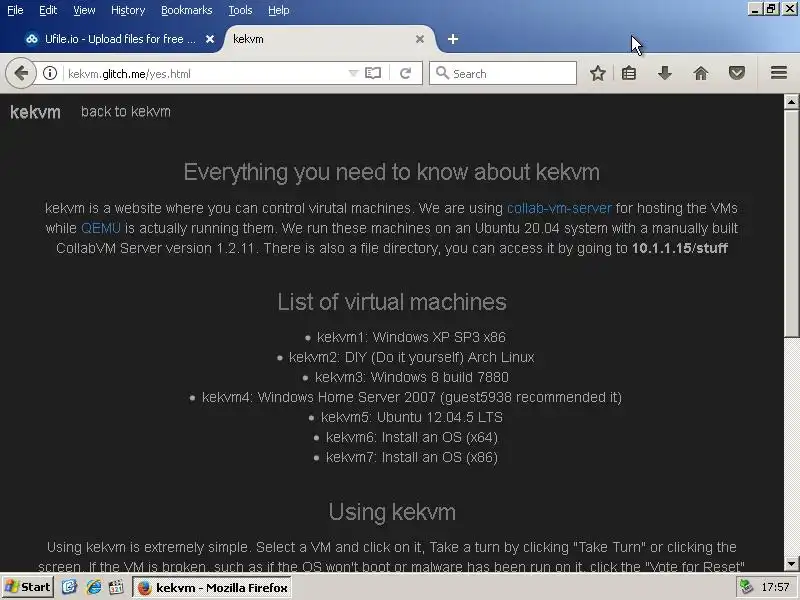Click the first quick launch icon
Viewport: 800px width, 600px height.
(x=69, y=587)
